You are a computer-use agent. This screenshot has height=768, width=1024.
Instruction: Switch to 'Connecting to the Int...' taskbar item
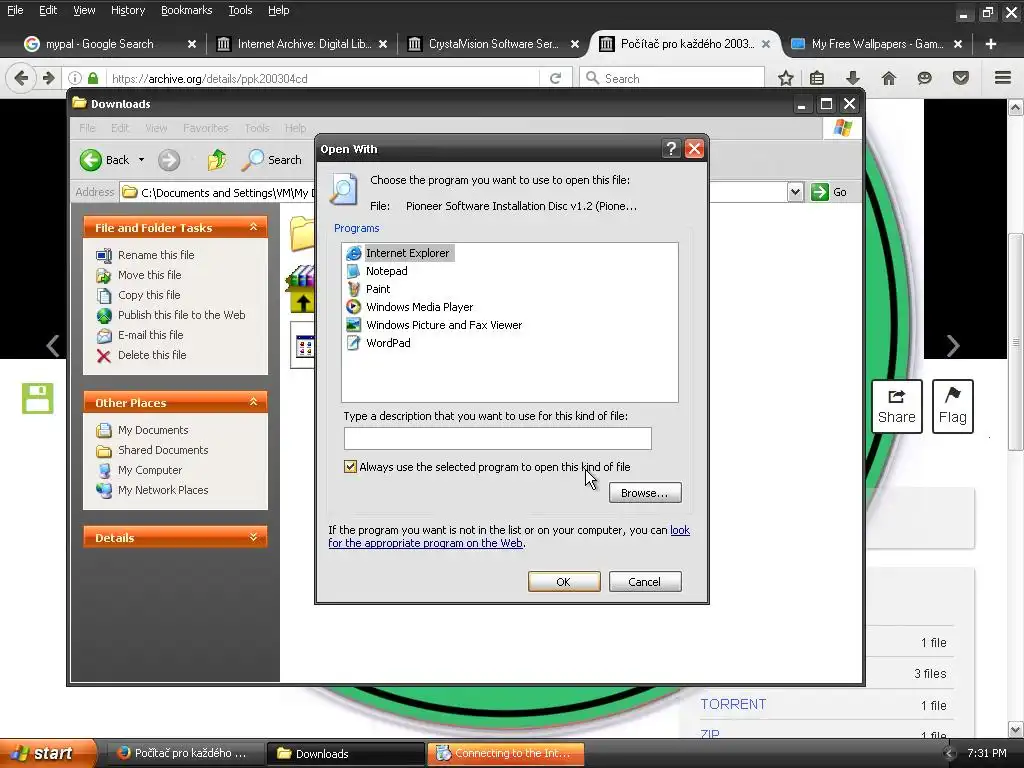click(505, 754)
